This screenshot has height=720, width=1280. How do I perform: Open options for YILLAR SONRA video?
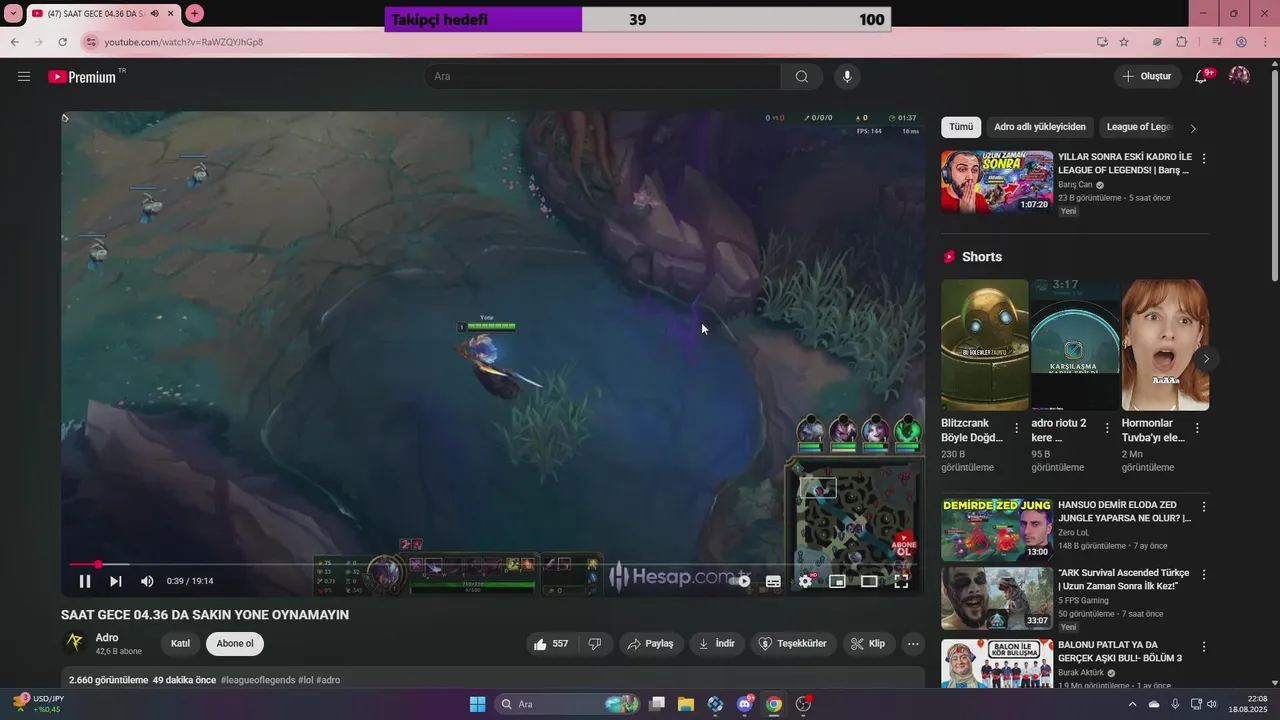coord(1204,159)
